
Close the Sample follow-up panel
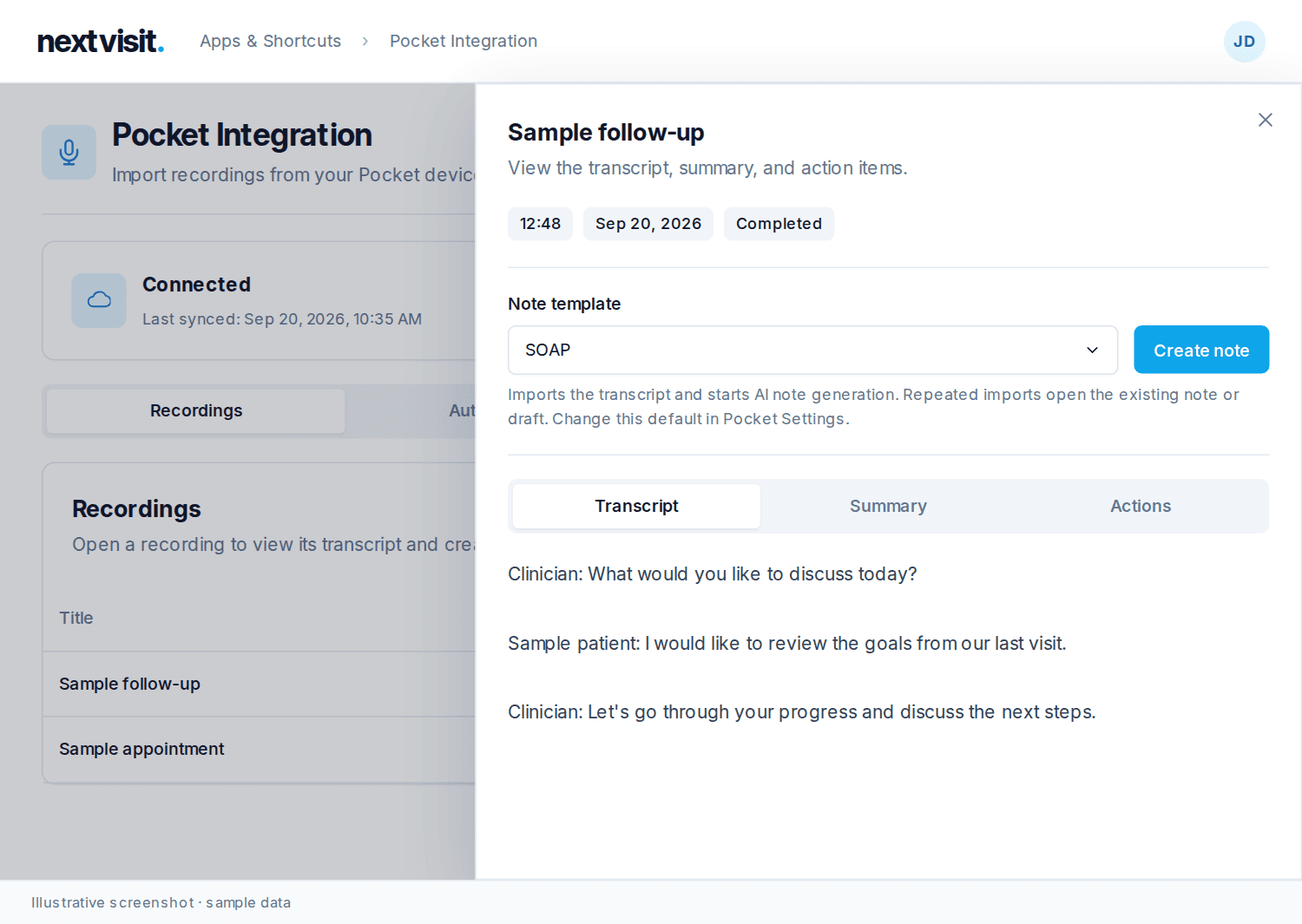(1266, 120)
